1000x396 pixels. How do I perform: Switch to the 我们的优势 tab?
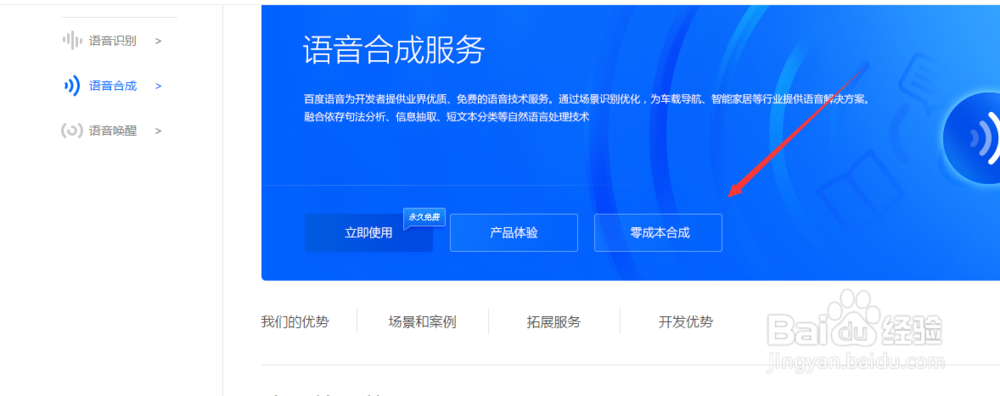click(295, 321)
